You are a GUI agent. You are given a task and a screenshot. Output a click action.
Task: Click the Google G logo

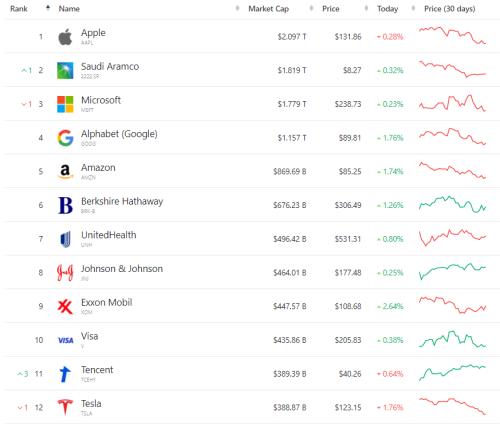[65, 138]
